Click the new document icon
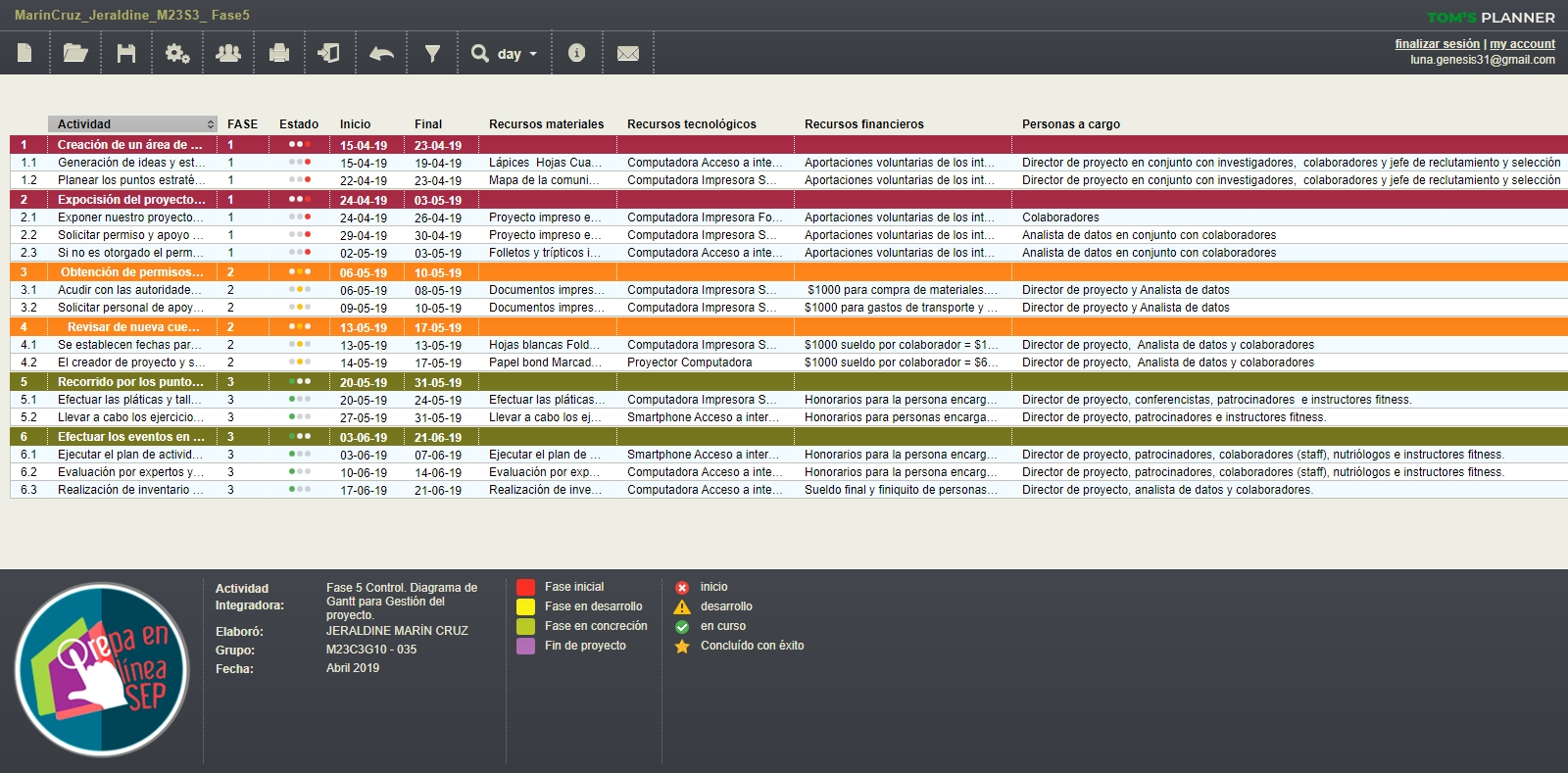This screenshot has height=773, width=1568. tap(25, 53)
